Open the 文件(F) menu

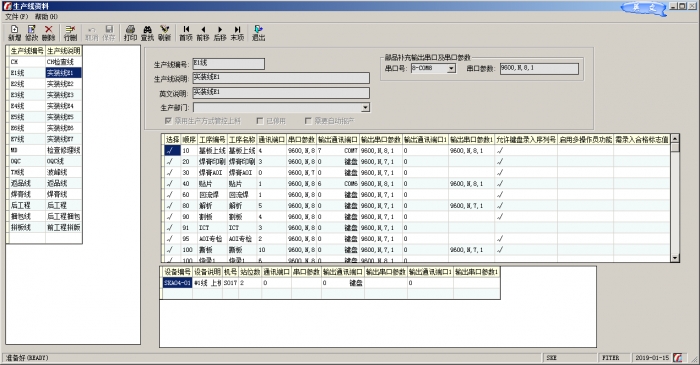pos(17,17)
